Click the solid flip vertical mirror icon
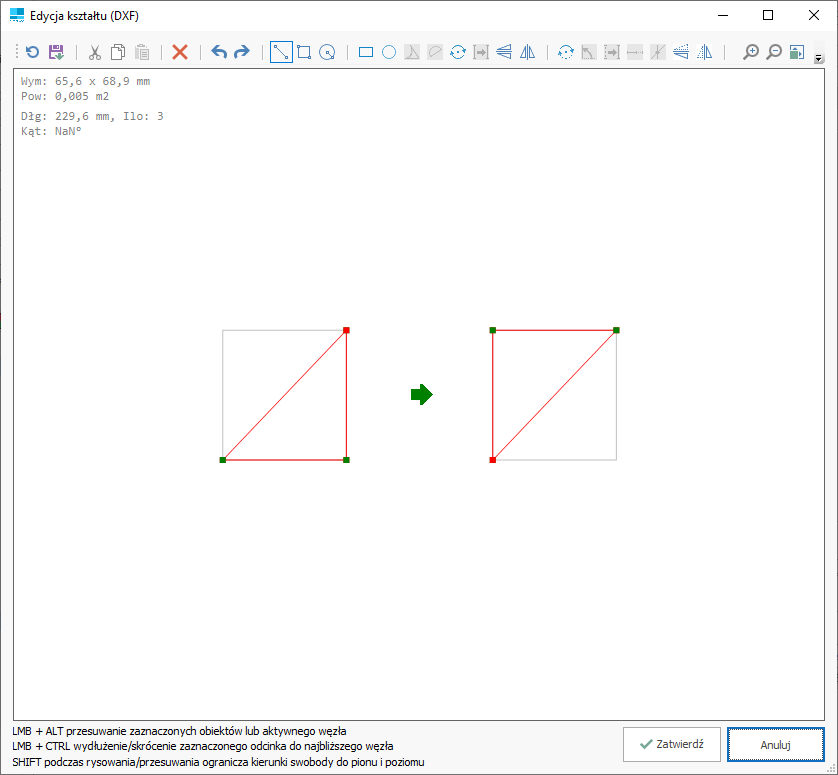 [504, 52]
